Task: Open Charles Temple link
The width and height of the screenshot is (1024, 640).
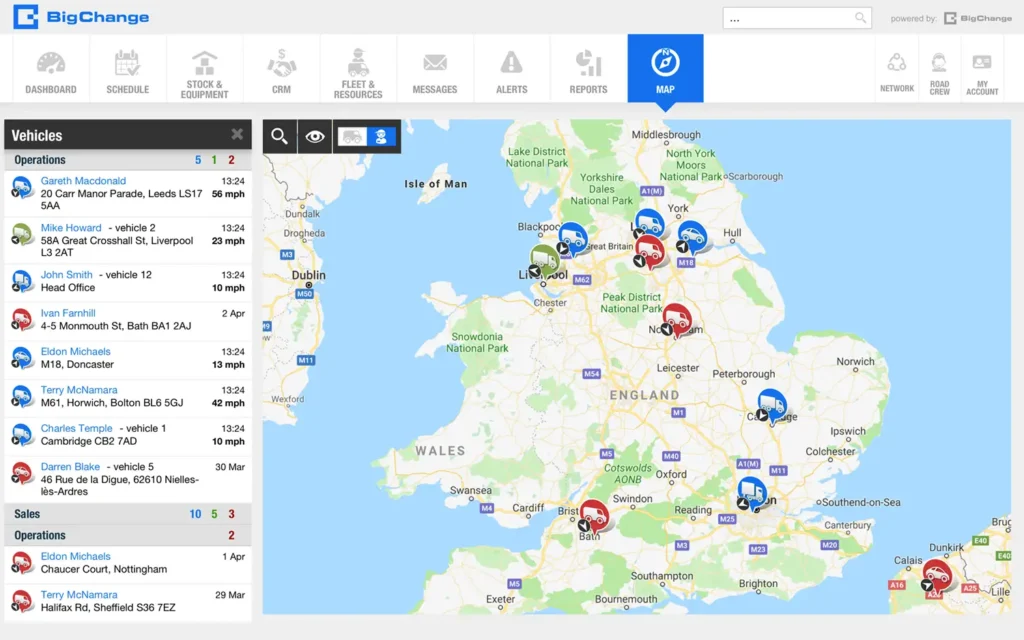Action: (x=76, y=428)
